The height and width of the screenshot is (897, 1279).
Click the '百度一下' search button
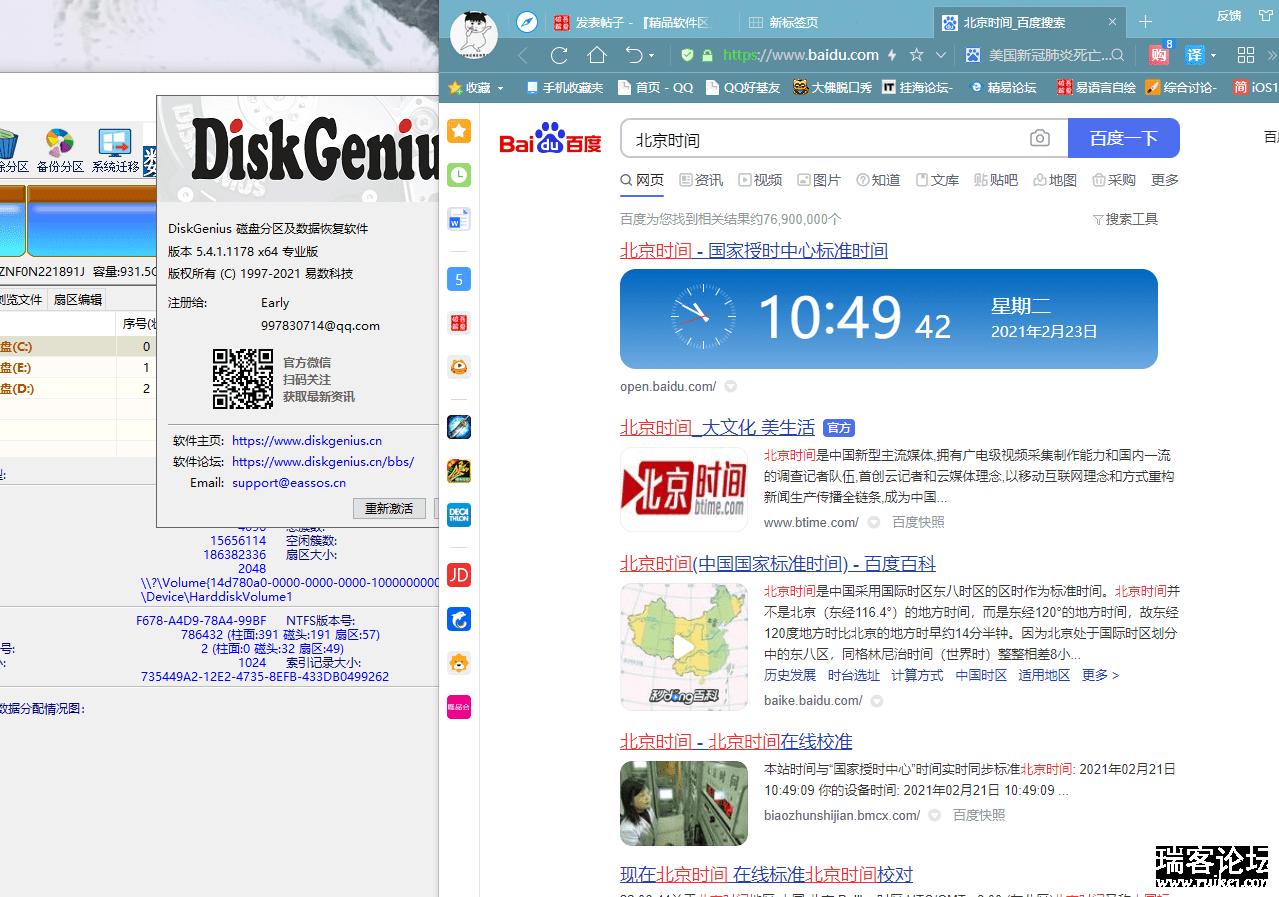tap(1124, 138)
